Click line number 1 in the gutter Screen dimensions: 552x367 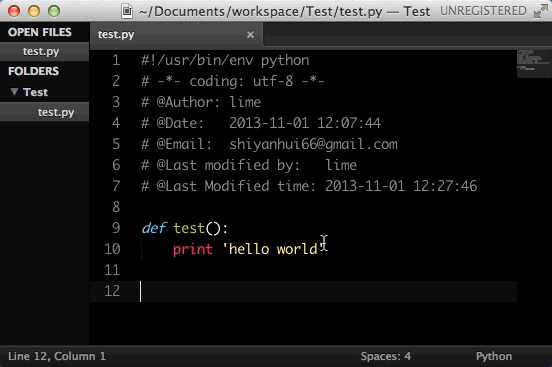[x=116, y=60]
